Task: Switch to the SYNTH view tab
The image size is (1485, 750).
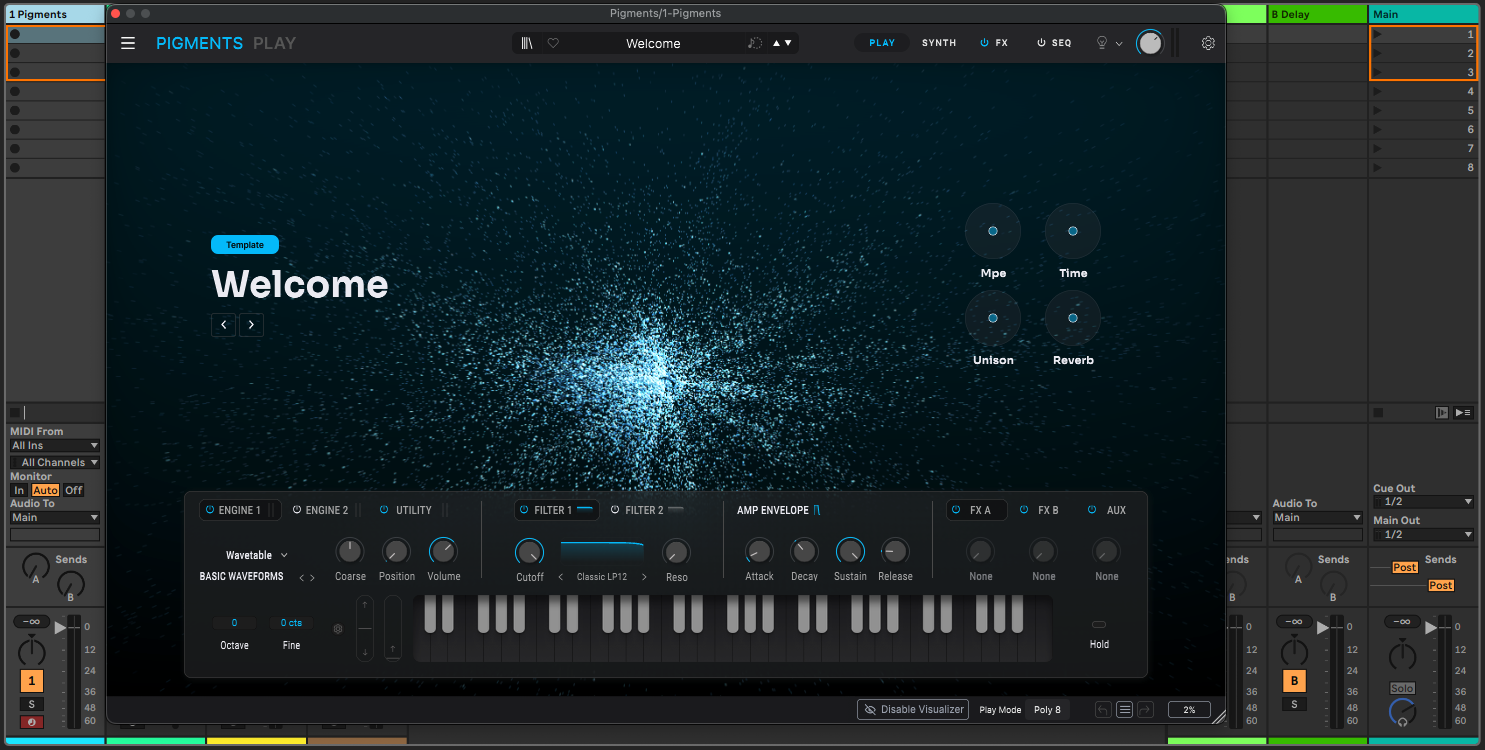Action: (939, 43)
